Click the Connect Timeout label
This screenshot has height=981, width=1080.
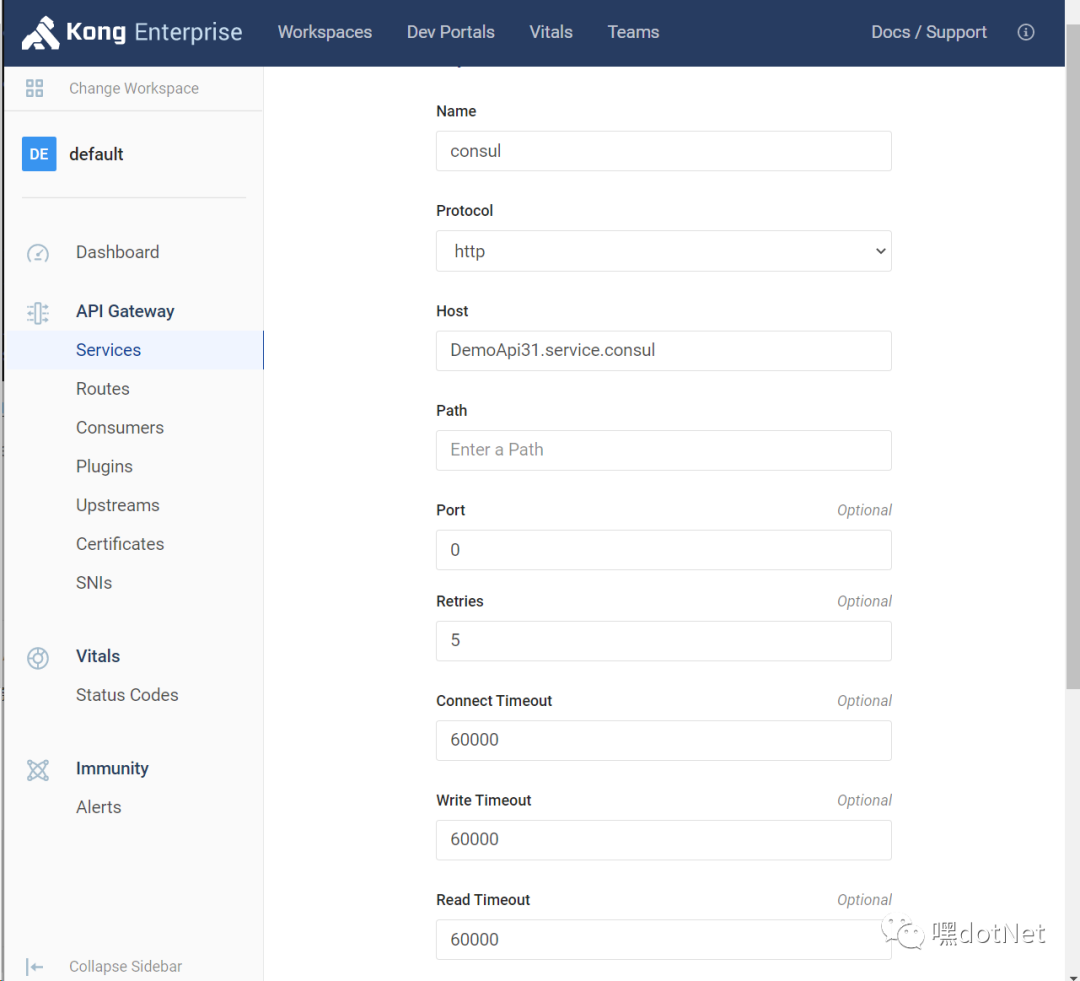click(x=494, y=701)
